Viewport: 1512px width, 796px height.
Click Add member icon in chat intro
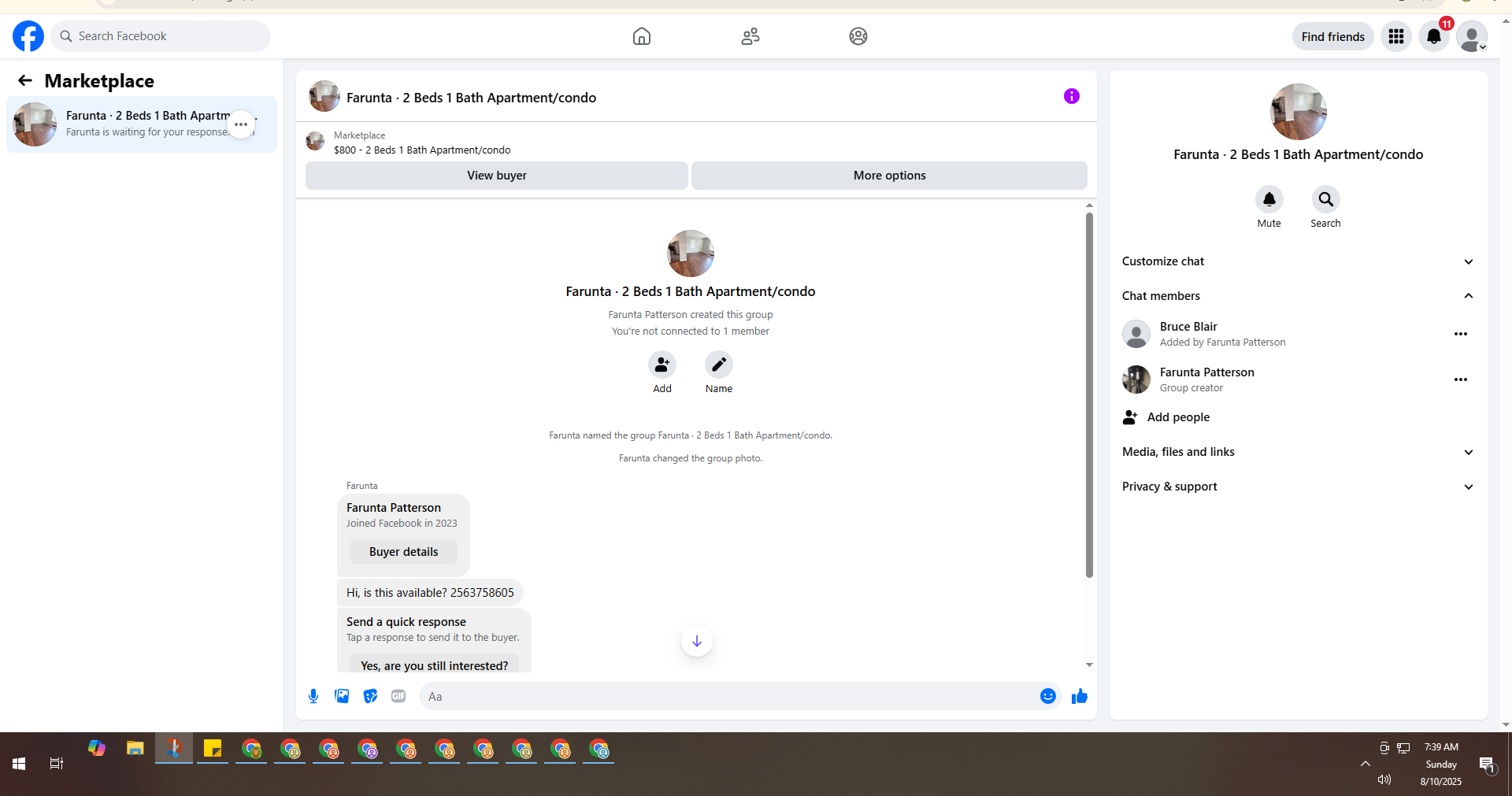tap(662, 365)
